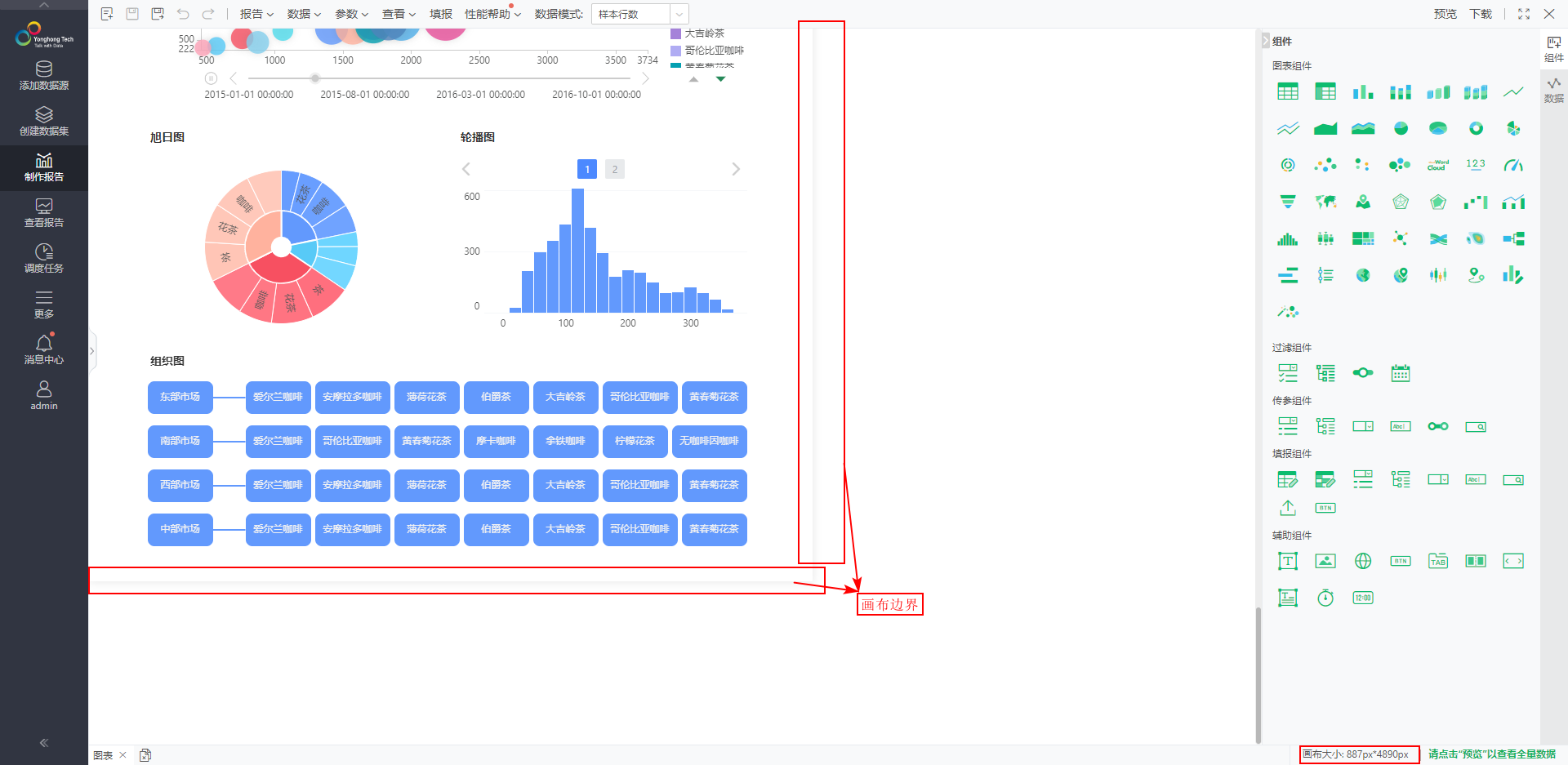Insert the image auxiliary component
The image size is (1568, 765).
coord(1325,561)
